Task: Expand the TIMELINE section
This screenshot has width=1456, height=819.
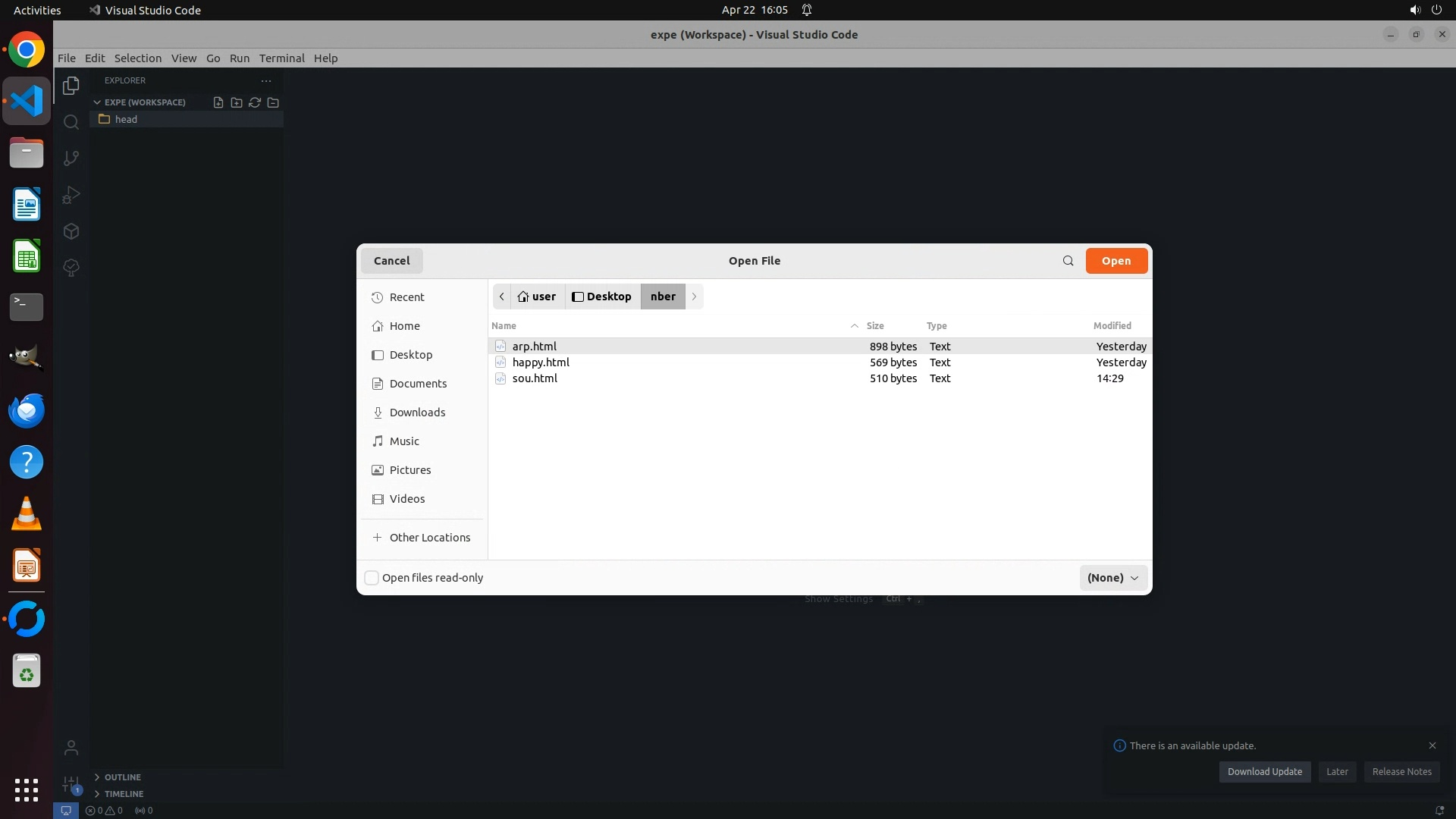Action: coord(124,794)
